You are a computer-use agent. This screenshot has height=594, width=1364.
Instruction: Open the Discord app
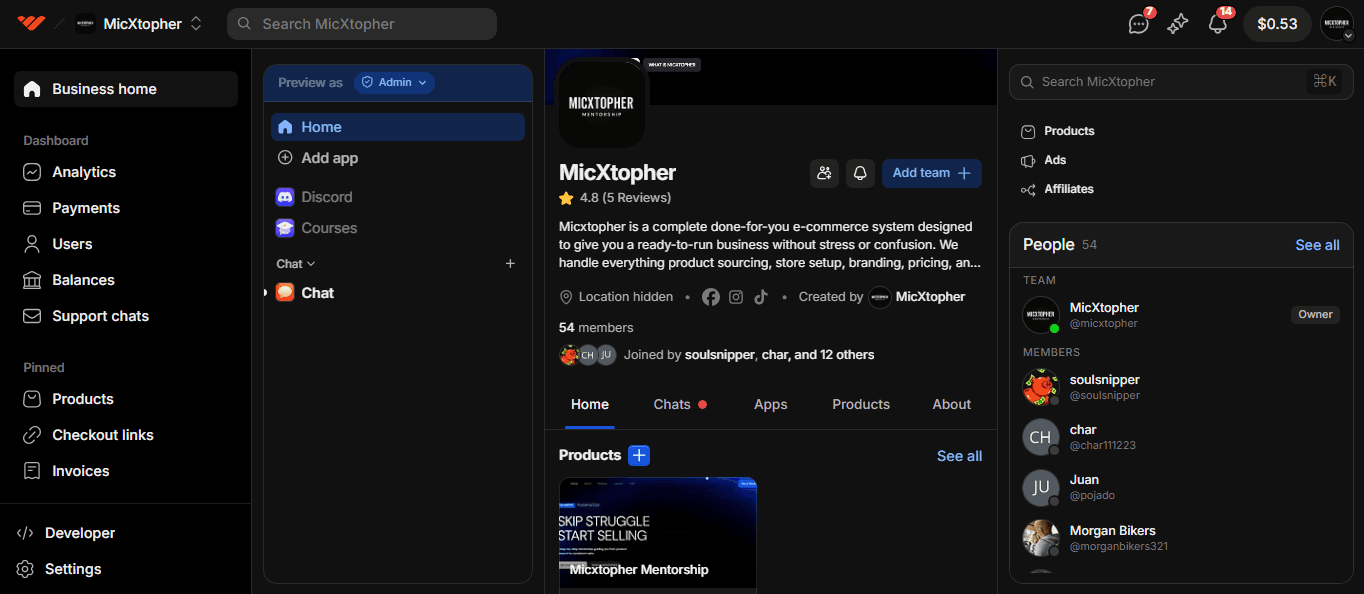(398, 197)
